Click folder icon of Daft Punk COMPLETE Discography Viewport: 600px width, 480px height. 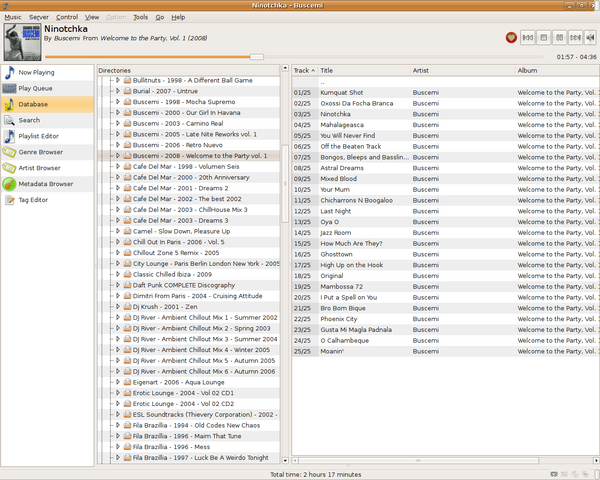[x=127, y=285]
